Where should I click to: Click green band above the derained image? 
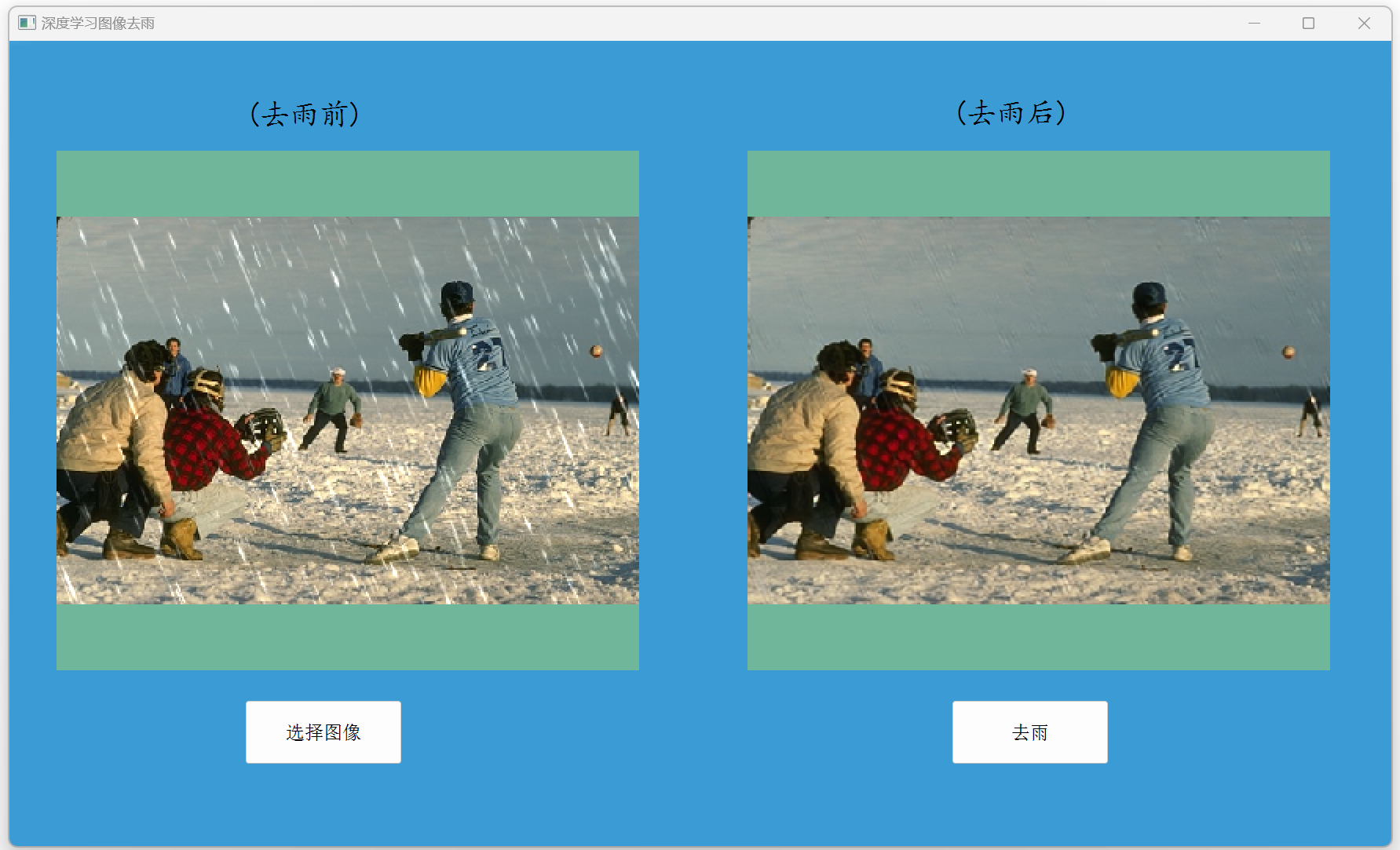(x=1039, y=184)
